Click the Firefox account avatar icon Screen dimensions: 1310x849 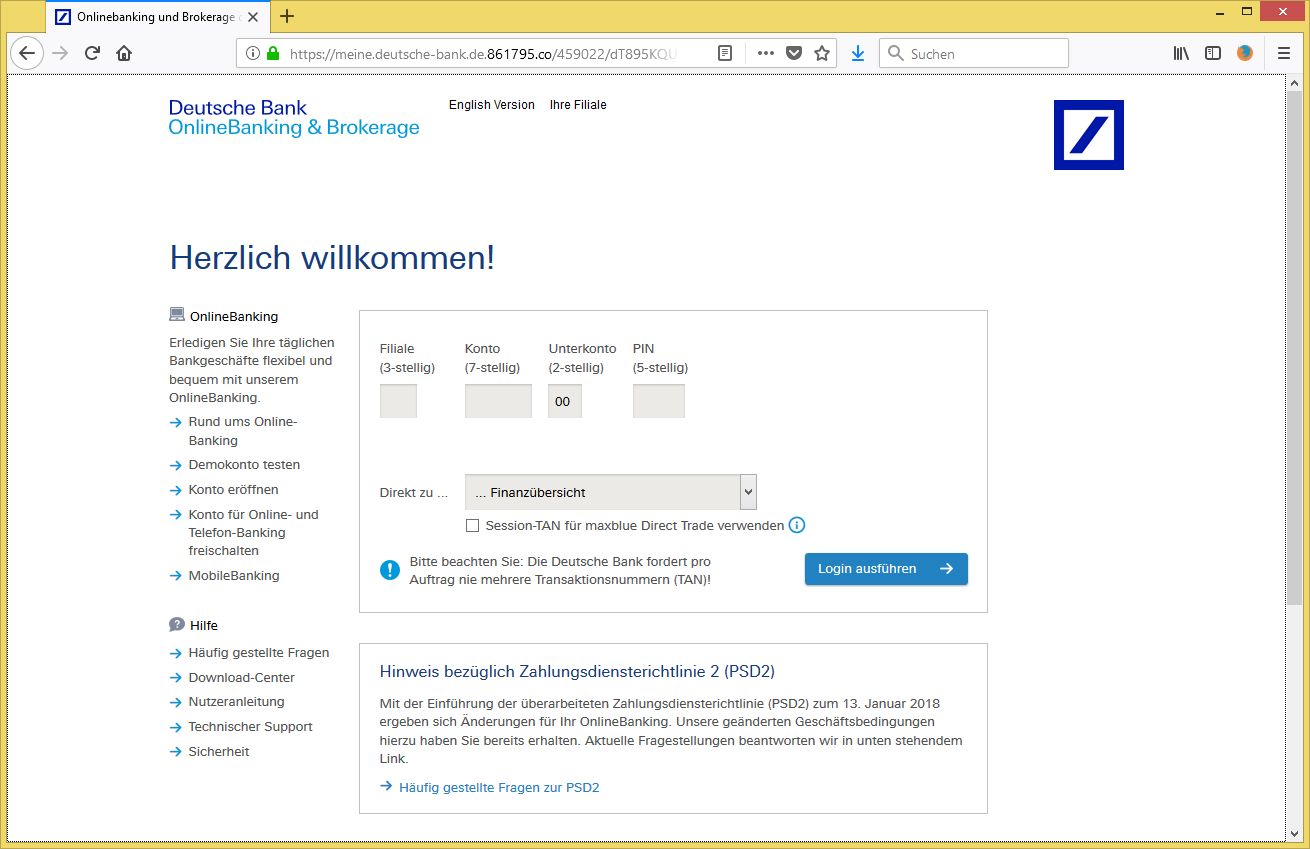pyautogui.click(x=1245, y=54)
